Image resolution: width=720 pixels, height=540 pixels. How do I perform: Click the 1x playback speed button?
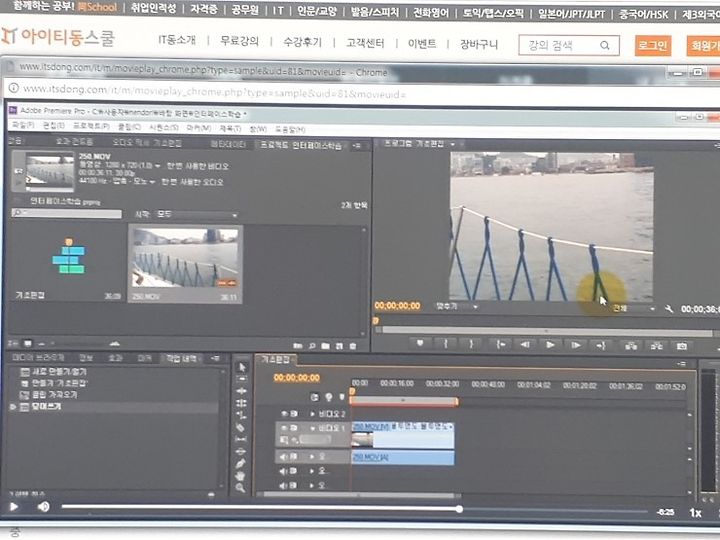(x=695, y=513)
